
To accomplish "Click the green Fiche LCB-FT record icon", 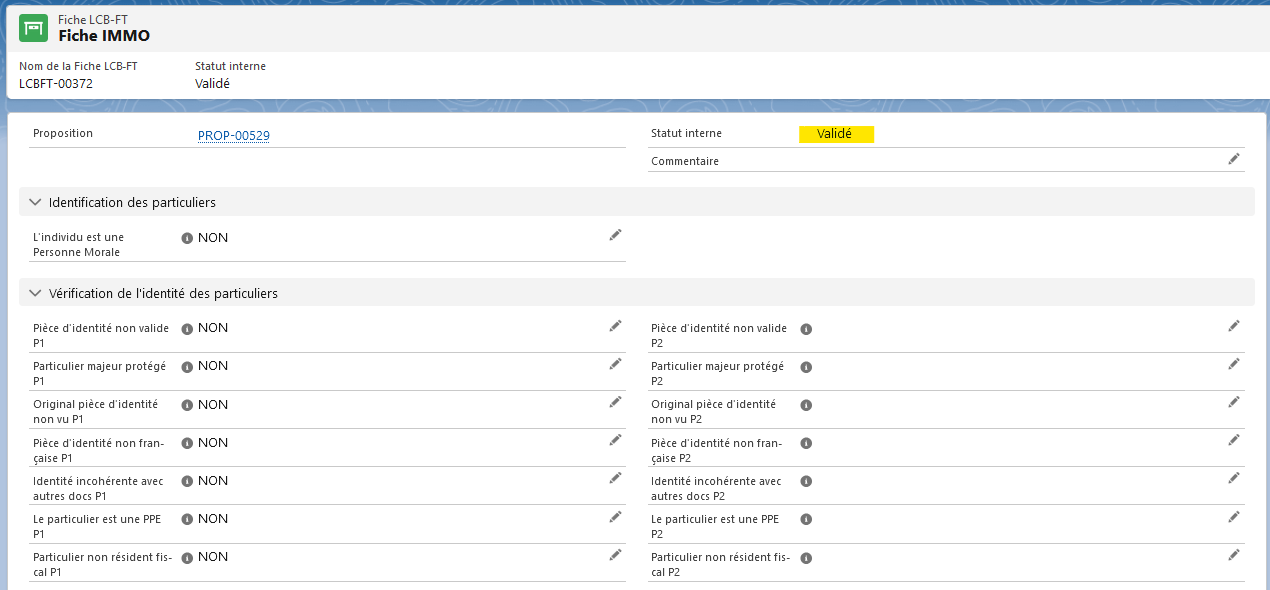I will (x=34, y=28).
